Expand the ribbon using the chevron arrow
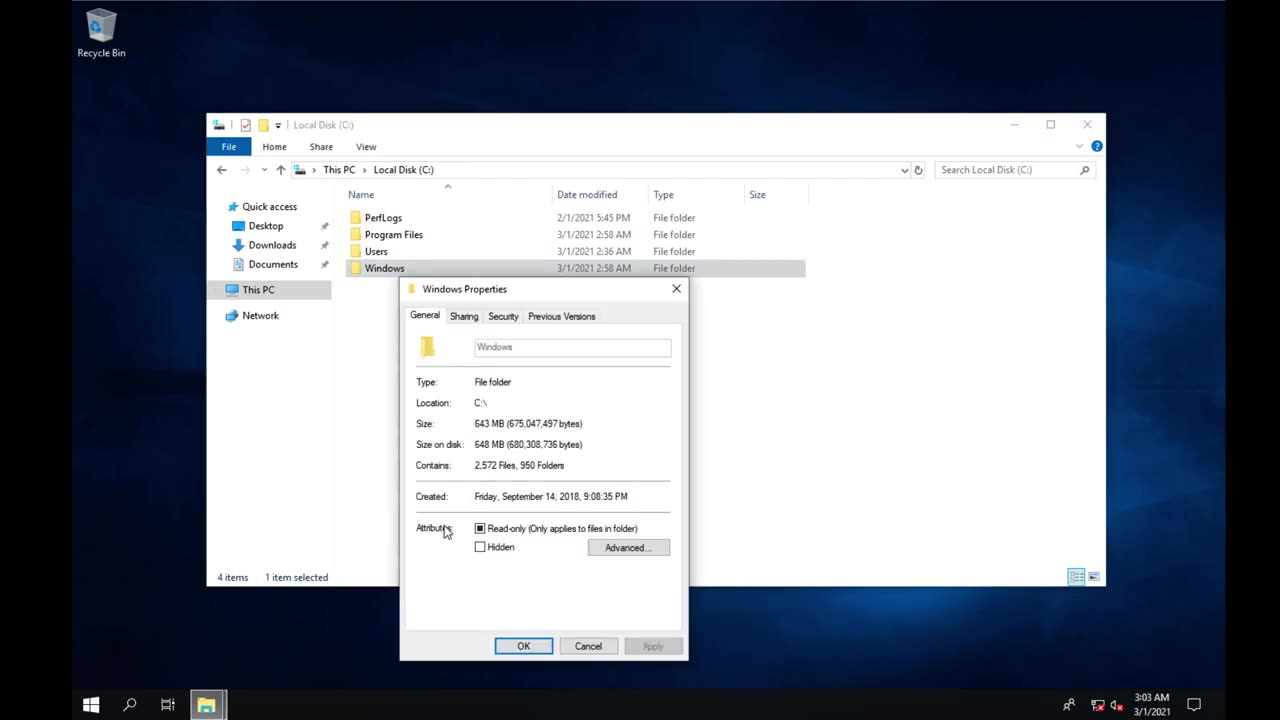The width and height of the screenshot is (1280, 720). [x=1079, y=147]
